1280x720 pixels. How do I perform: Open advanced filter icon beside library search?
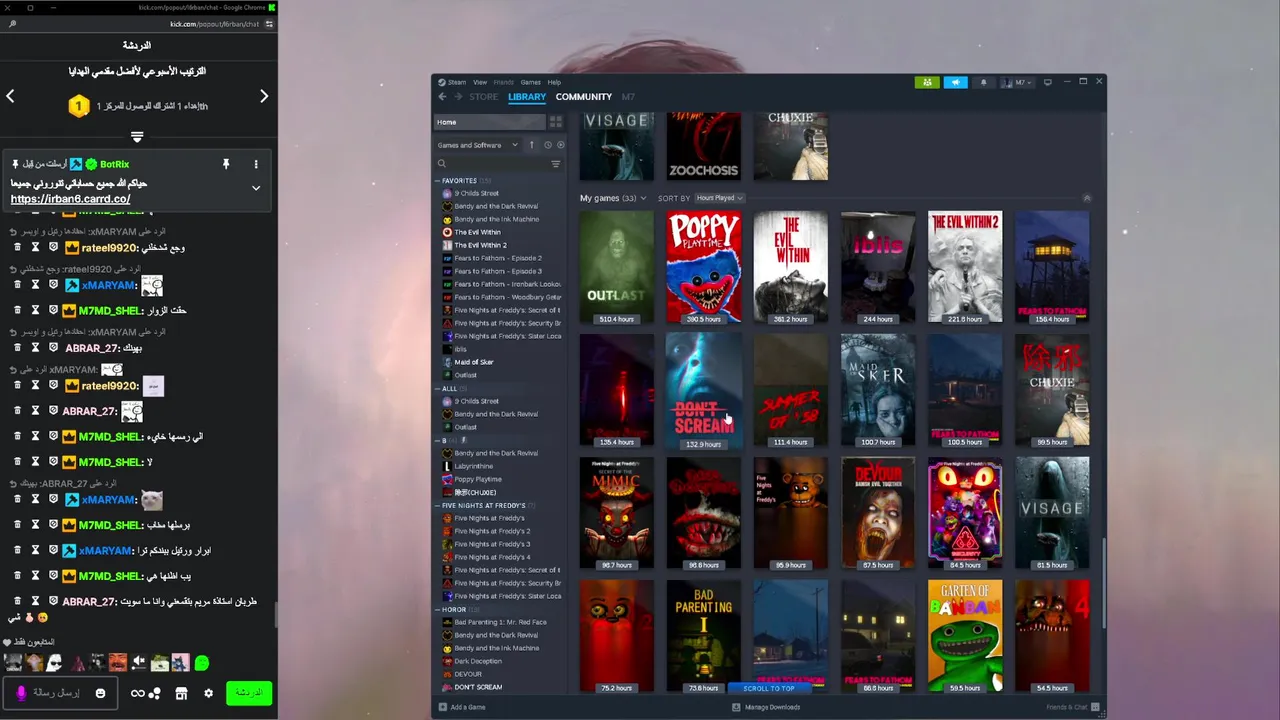point(556,164)
